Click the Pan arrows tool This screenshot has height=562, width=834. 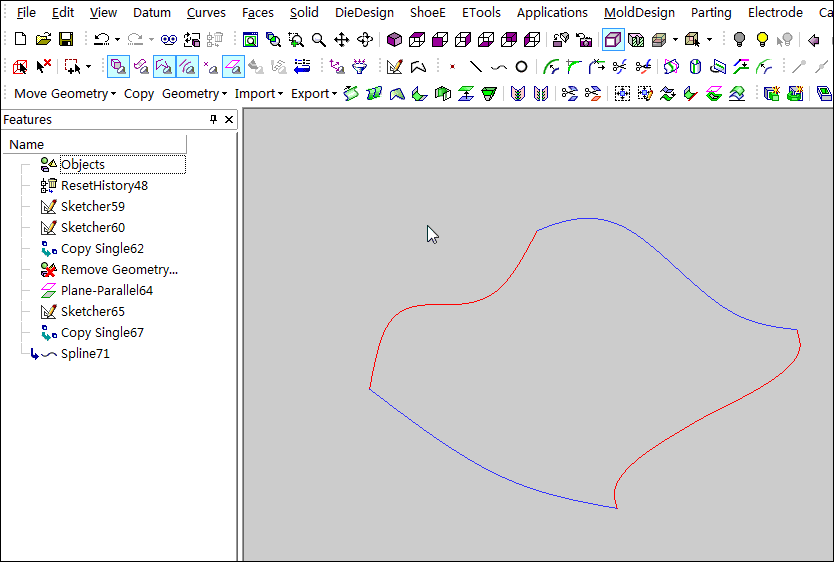point(341,40)
